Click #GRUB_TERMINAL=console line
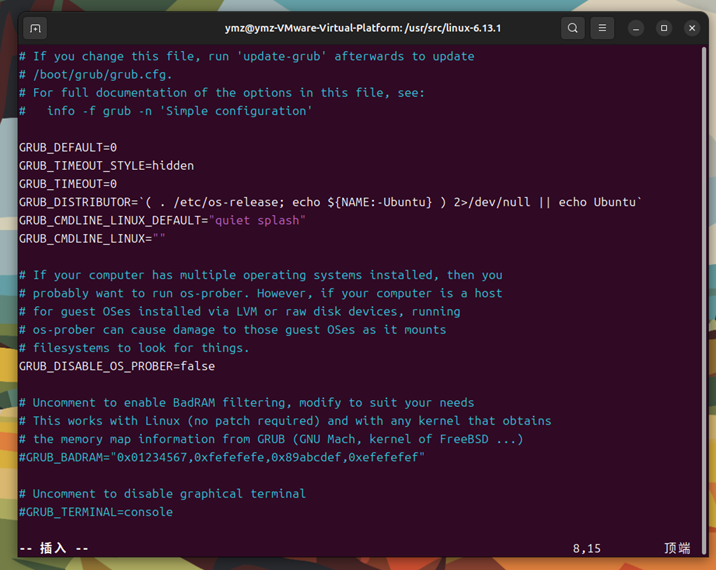The height and width of the screenshot is (570, 716). pyautogui.click(x=96, y=512)
